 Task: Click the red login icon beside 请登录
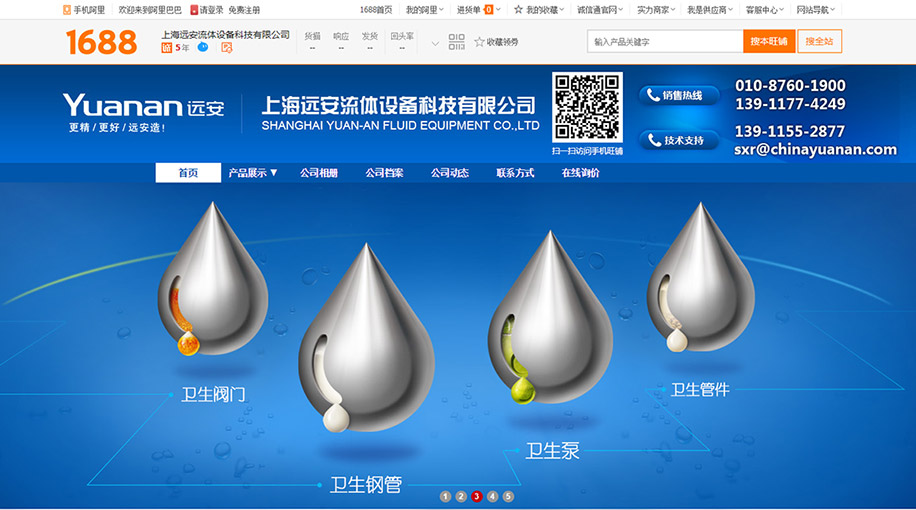coord(194,10)
